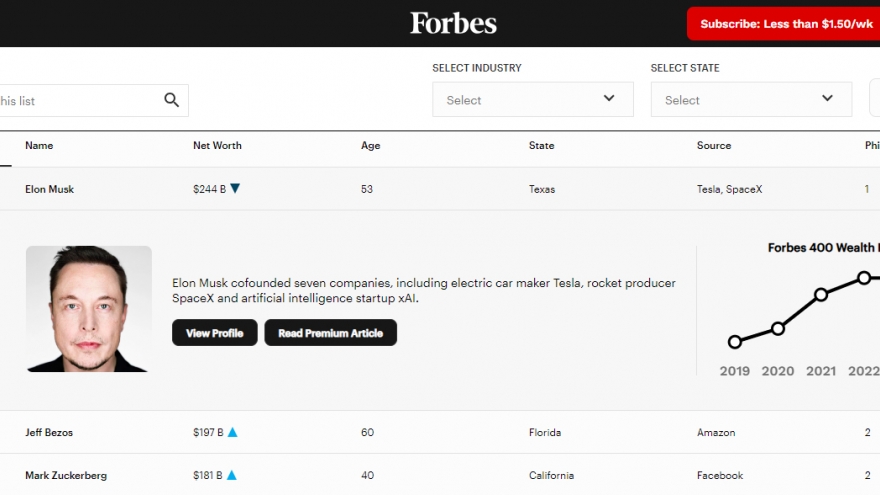
Task: Click the '$197 B' net worth value
Action: tap(208, 432)
